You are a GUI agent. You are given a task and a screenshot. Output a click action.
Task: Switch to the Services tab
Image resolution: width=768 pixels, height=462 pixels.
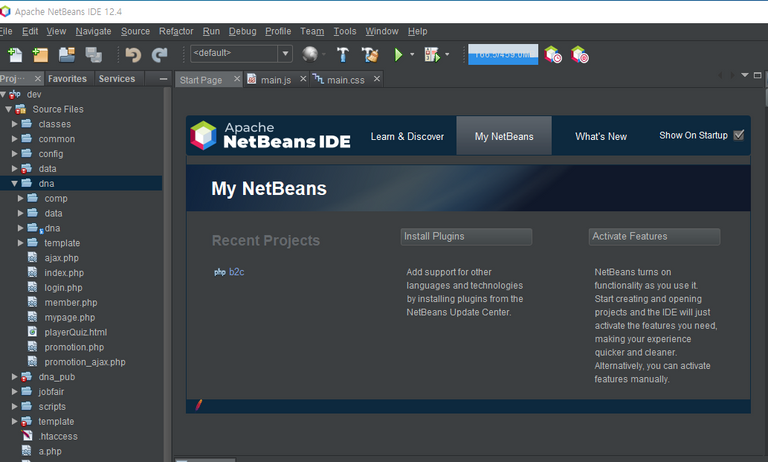click(x=117, y=78)
